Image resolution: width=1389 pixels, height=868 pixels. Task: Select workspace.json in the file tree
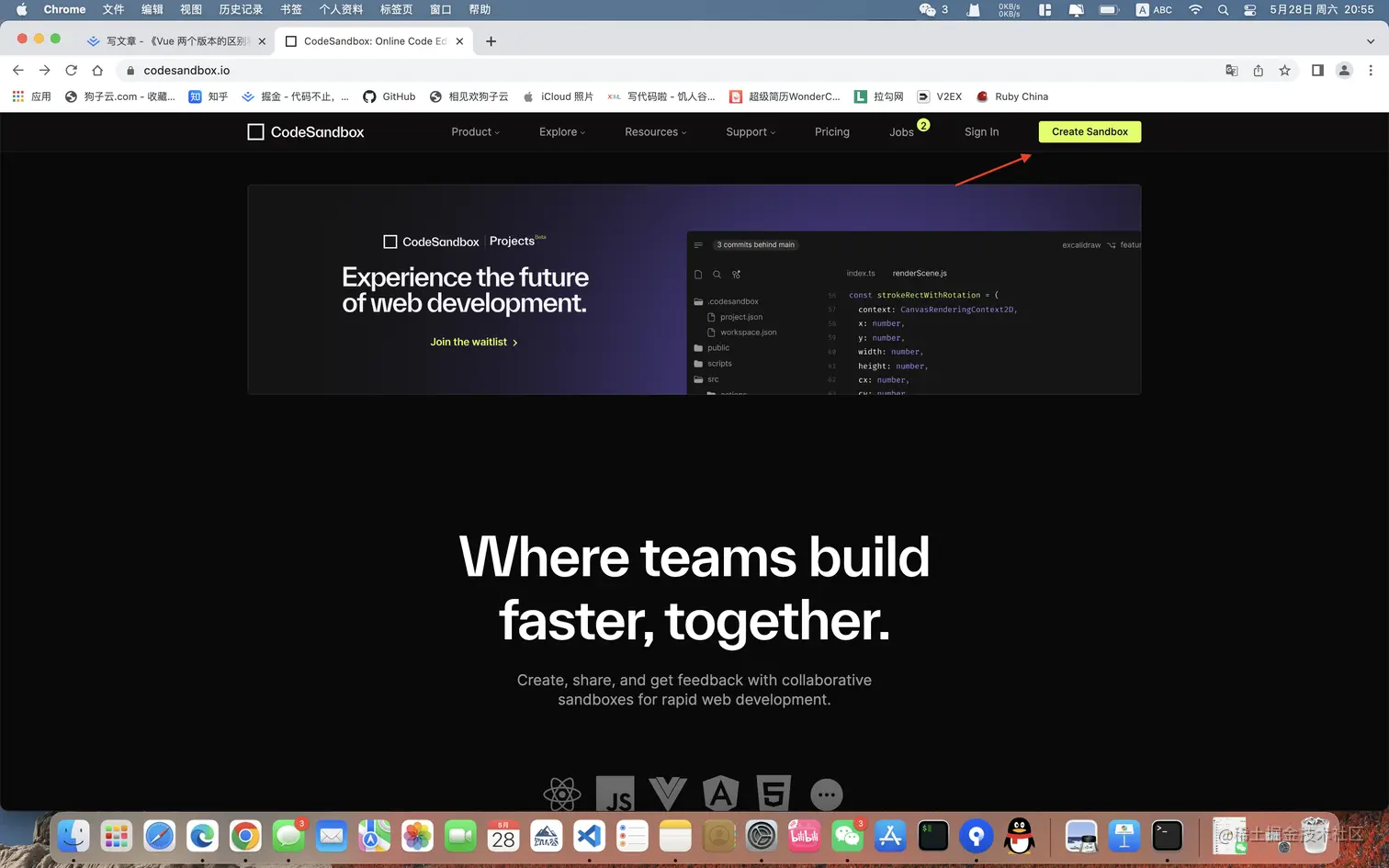coord(742,333)
